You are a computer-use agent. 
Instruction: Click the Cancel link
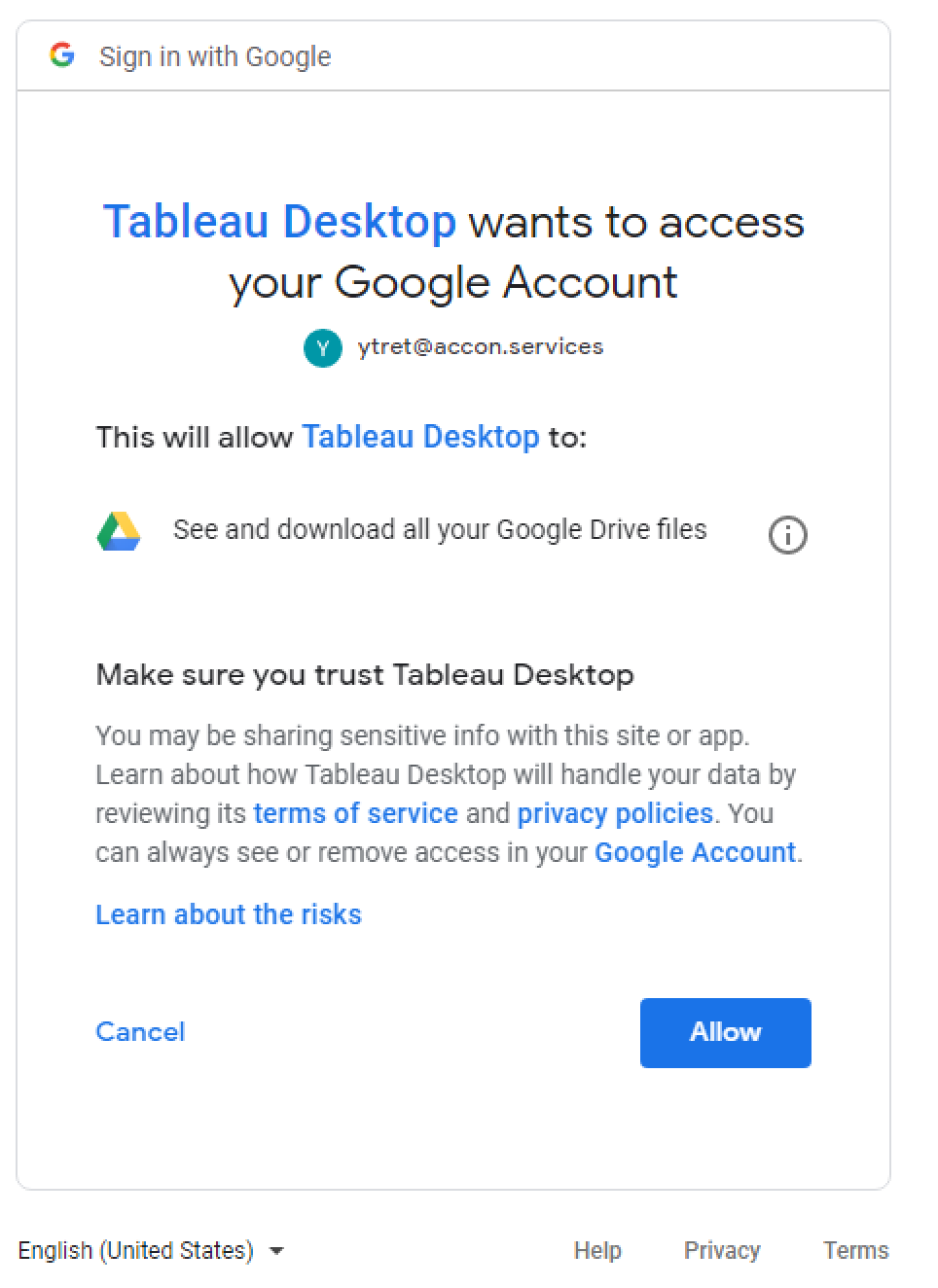tap(140, 1032)
